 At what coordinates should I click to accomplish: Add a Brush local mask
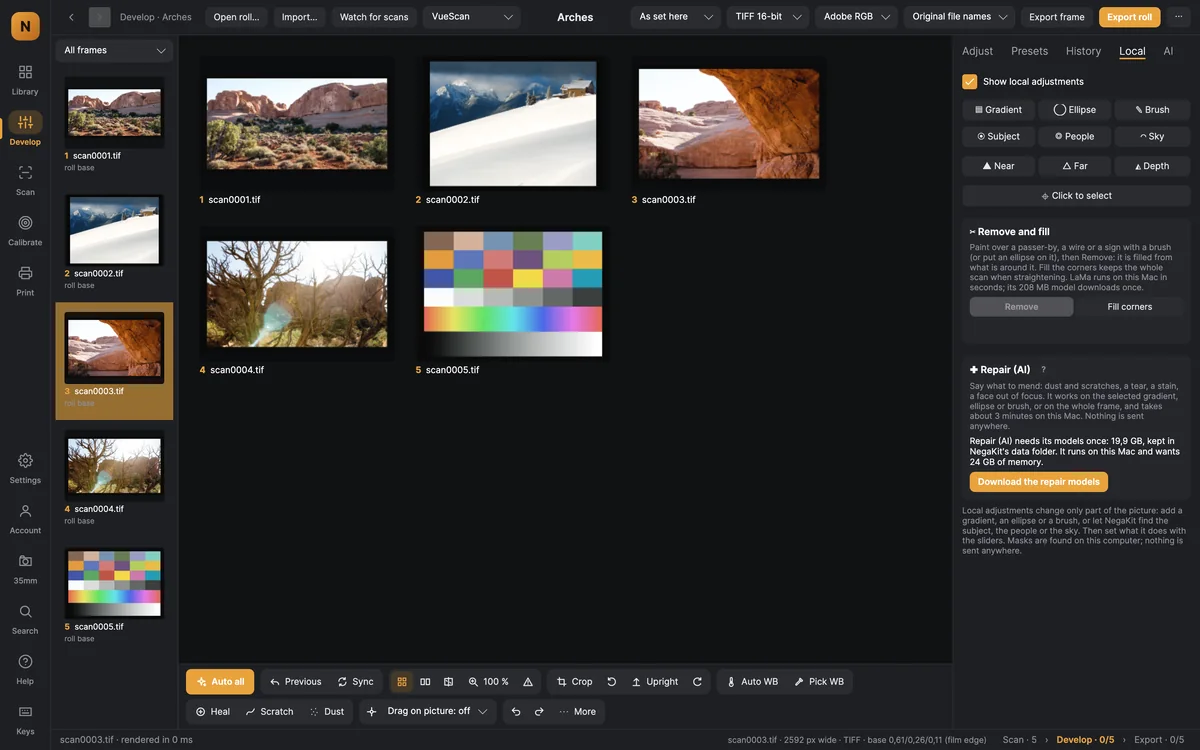1152,110
